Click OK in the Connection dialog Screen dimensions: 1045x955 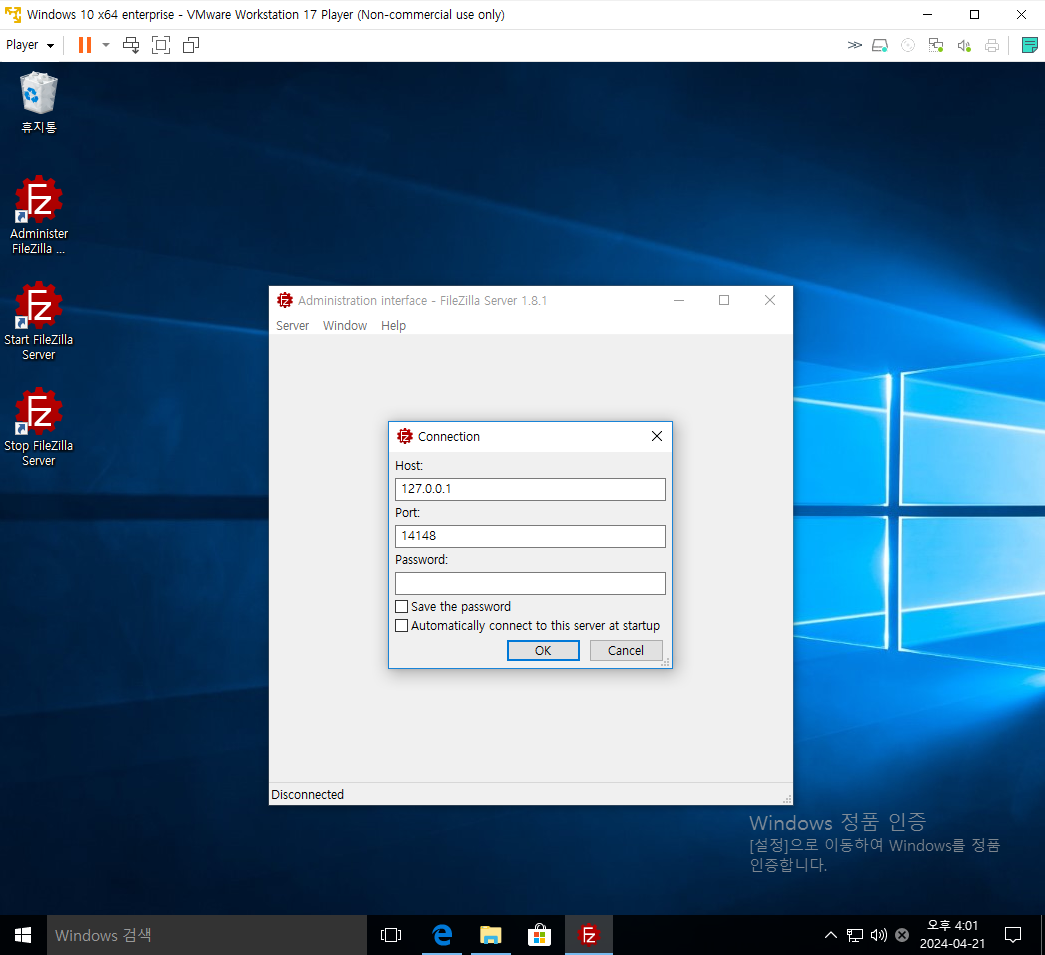[543, 650]
